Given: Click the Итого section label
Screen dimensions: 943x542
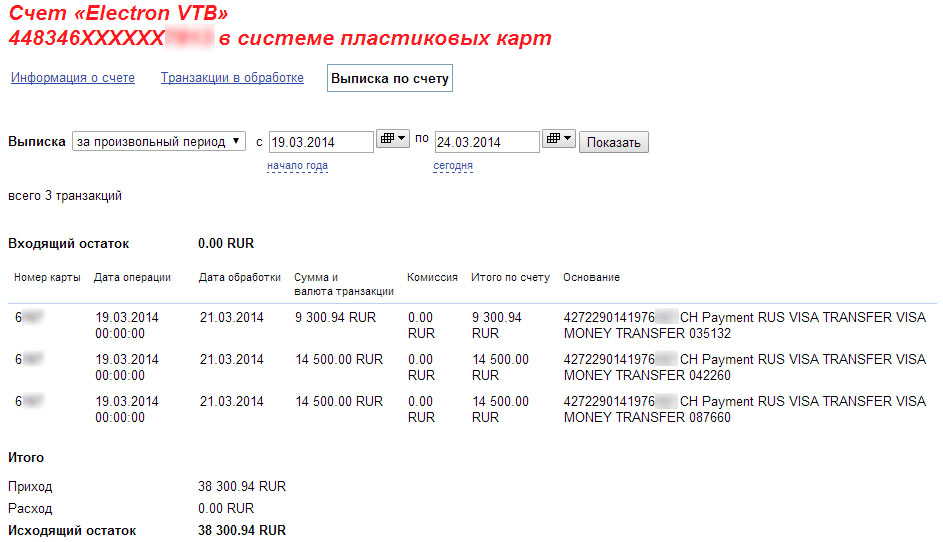Looking at the screenshot, I should pyautogui.click(x=26, y=457).
